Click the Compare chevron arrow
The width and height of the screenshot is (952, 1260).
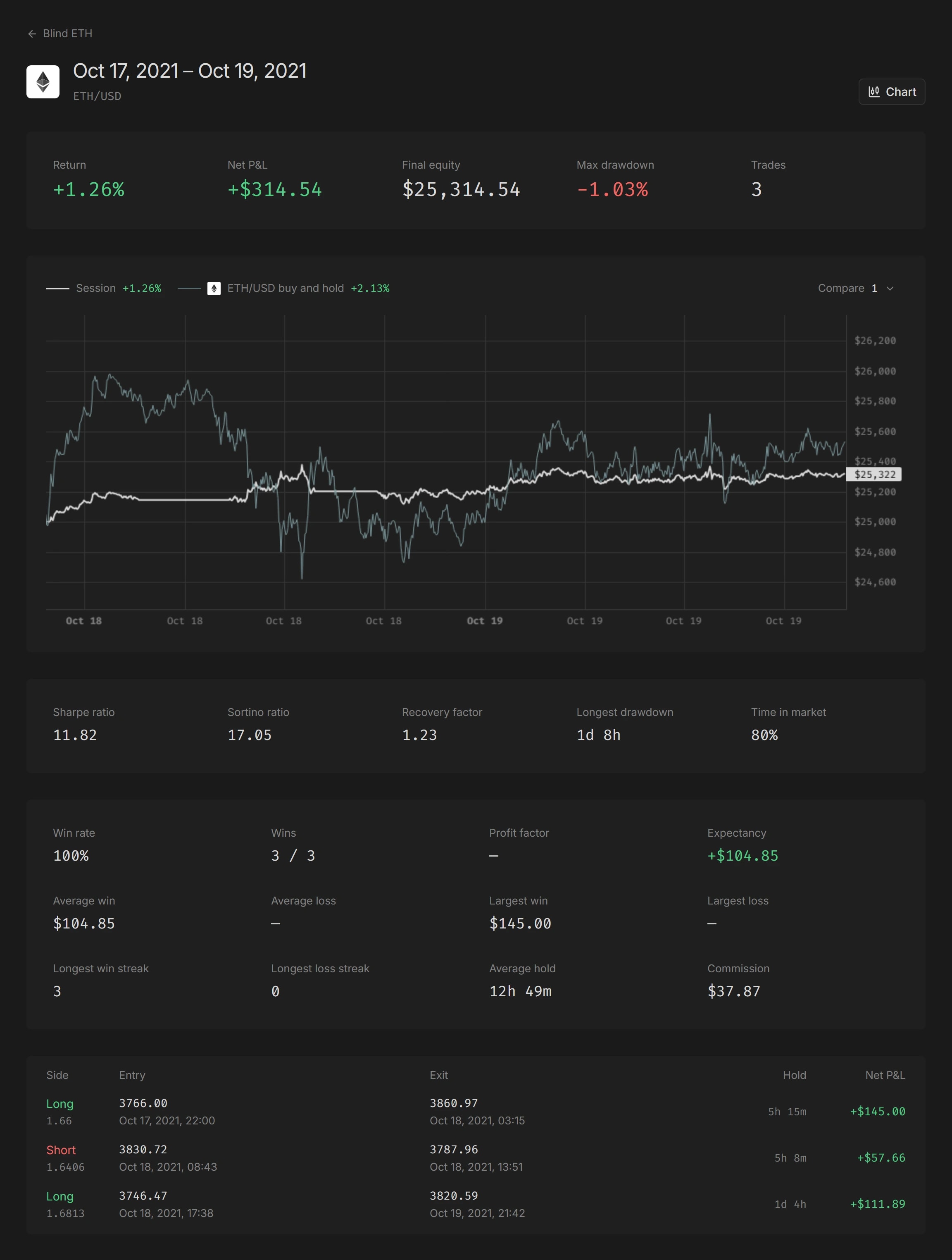coord(890,288)
